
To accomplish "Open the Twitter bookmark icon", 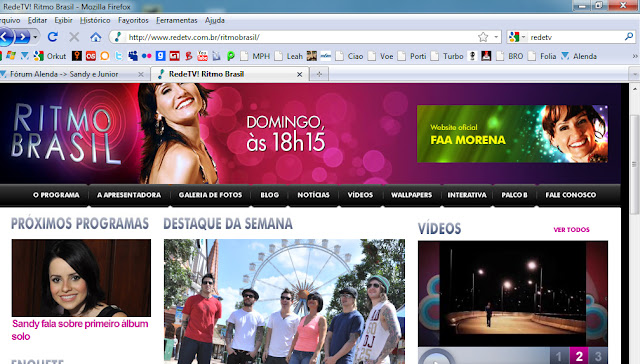I will click(x=118, y=56).
